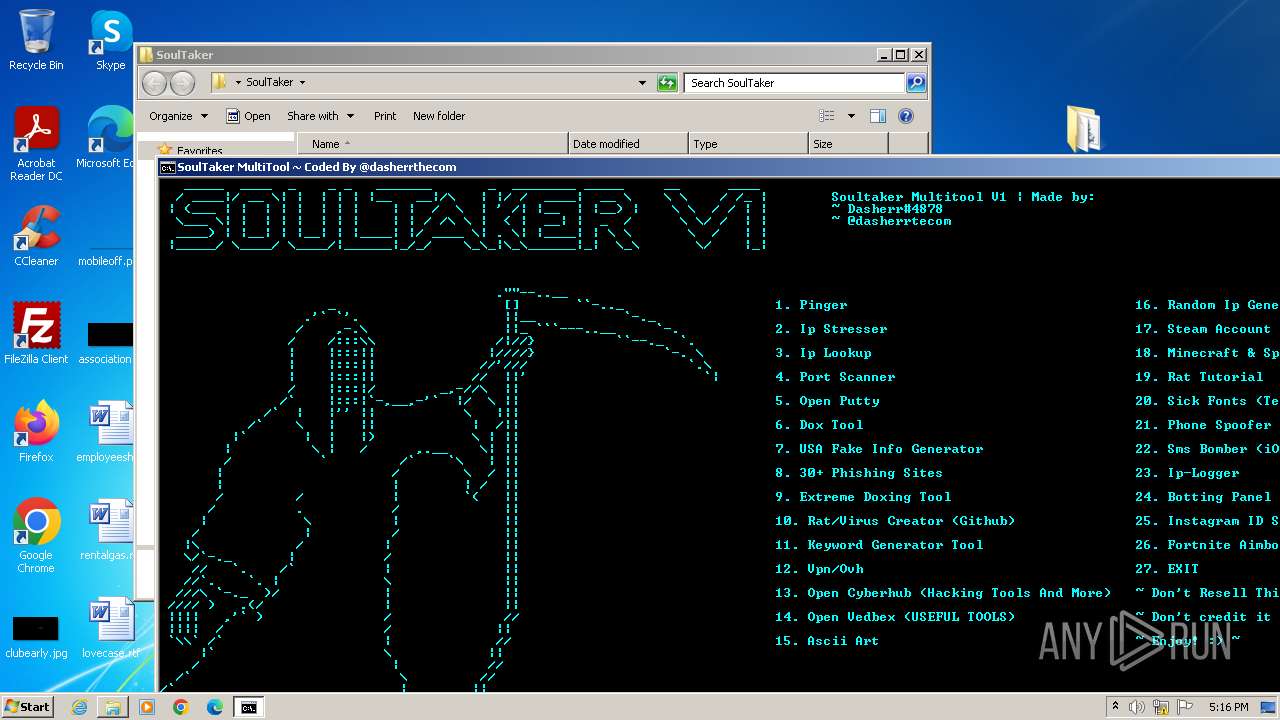The image size is (1280, 720).
Task: Click the search magnifier in SoulTaker window
Action: tap(915, 83)
